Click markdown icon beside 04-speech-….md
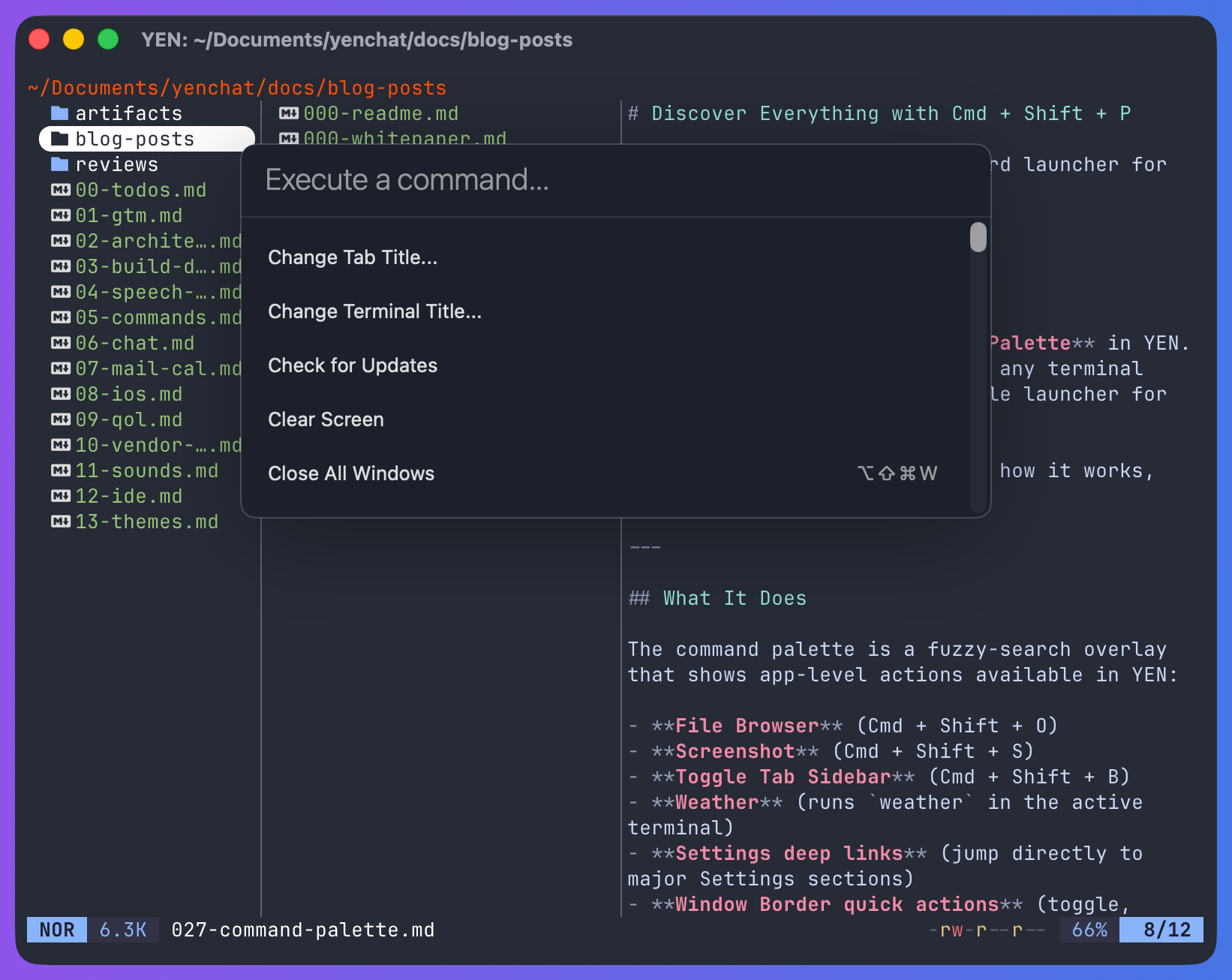 tap(61, 292)
